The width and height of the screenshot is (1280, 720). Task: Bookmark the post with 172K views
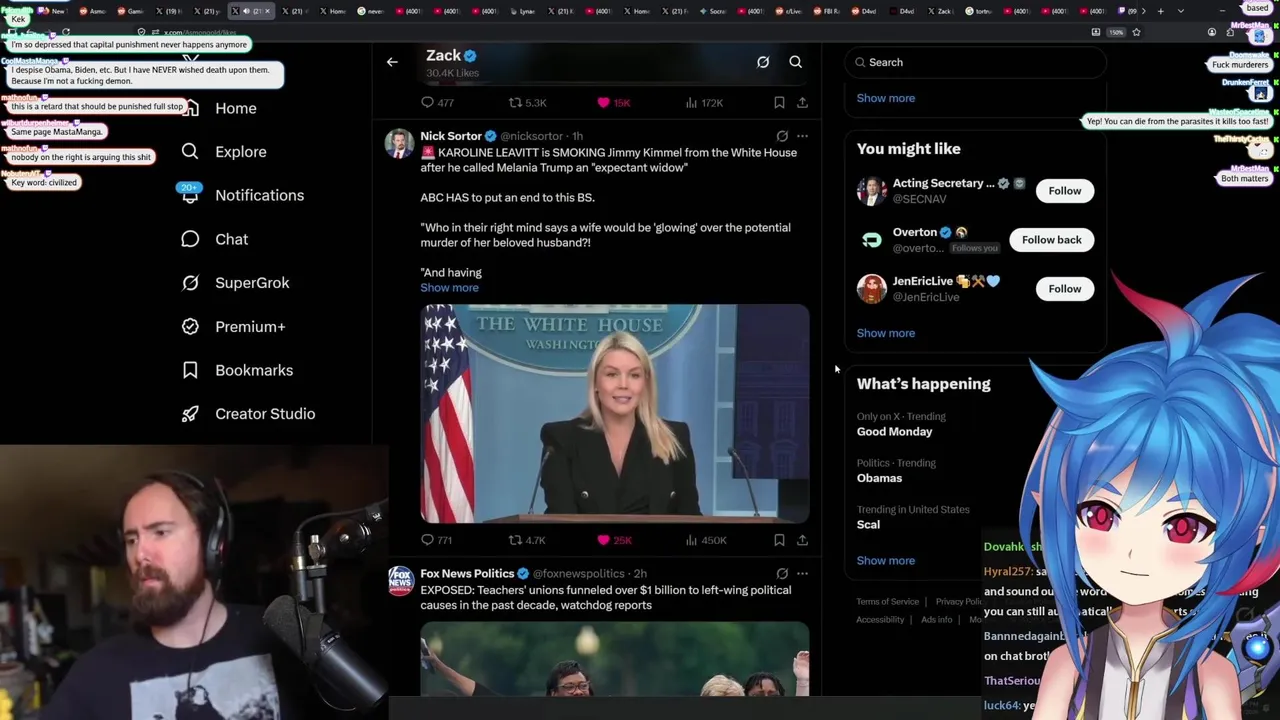pyautogui.click(x=779, y=102)
